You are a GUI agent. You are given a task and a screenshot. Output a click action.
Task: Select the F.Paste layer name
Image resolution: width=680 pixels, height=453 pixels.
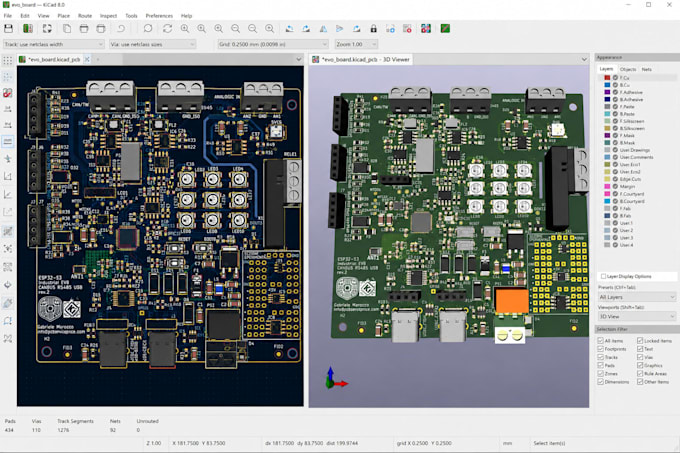[627, 107]
